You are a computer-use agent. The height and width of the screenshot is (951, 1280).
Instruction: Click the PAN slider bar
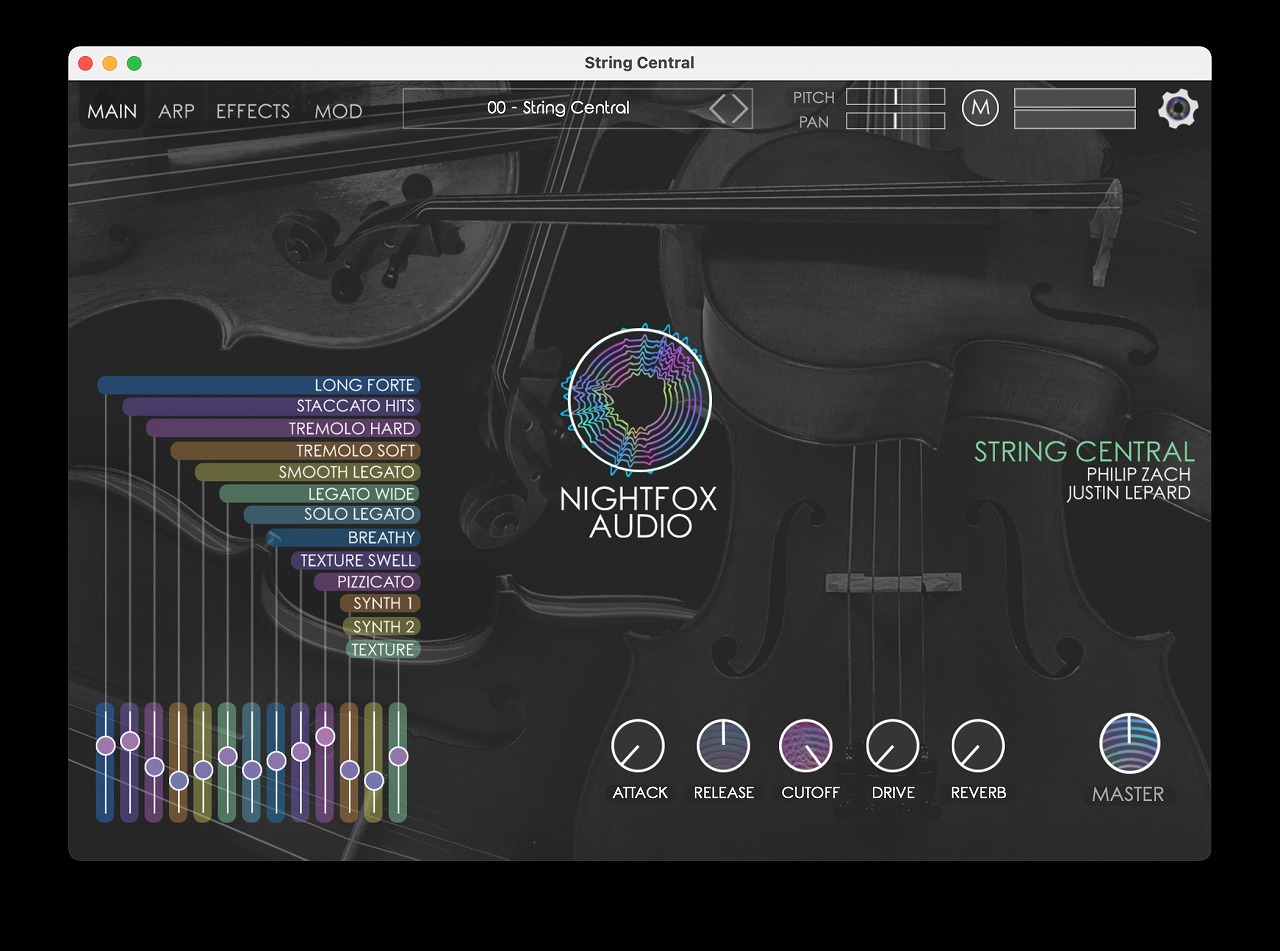pyautogui.click(x=895, y=121)
